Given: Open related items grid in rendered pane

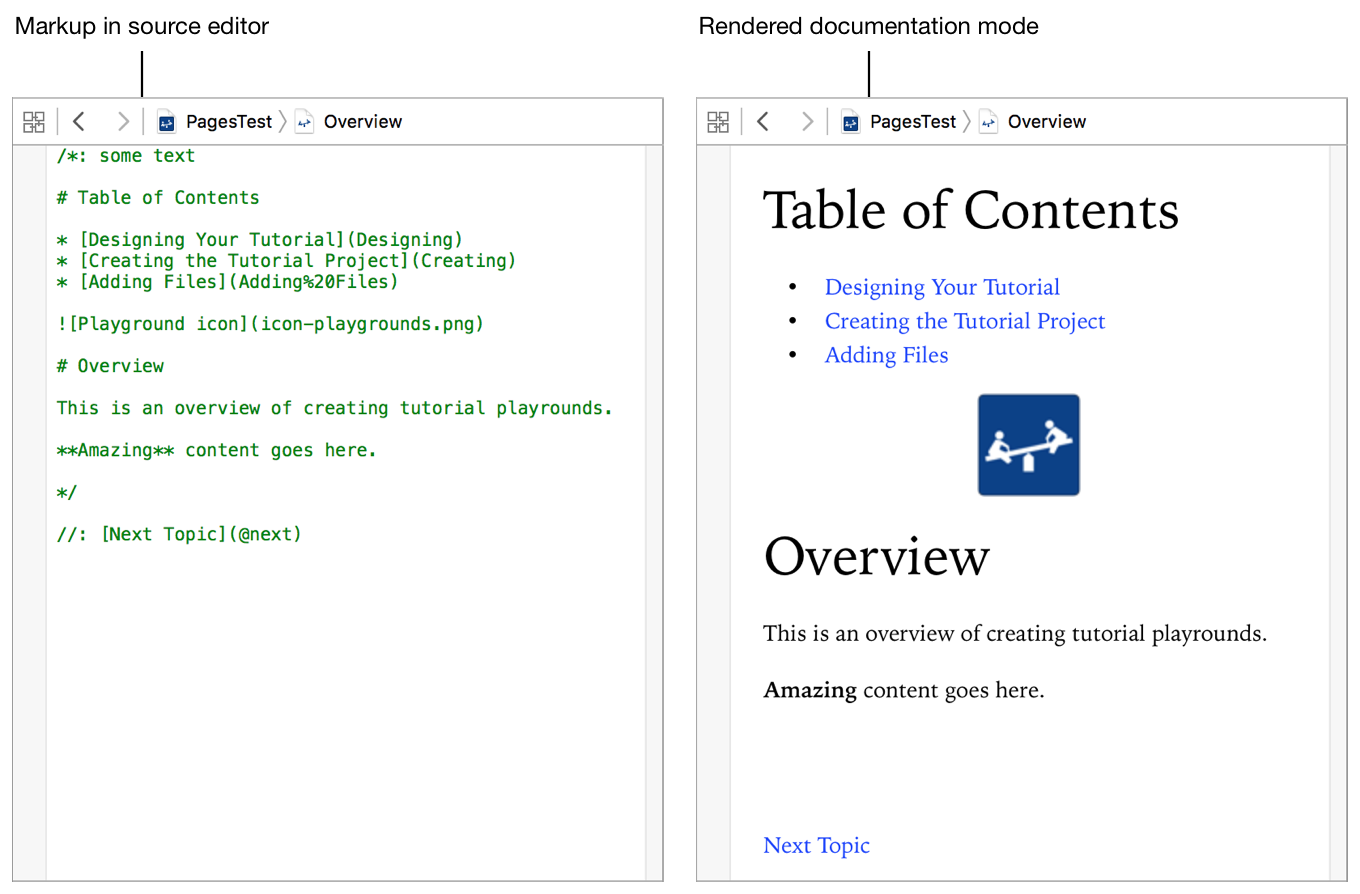Looking at the screenshot, I should point(718,122).
